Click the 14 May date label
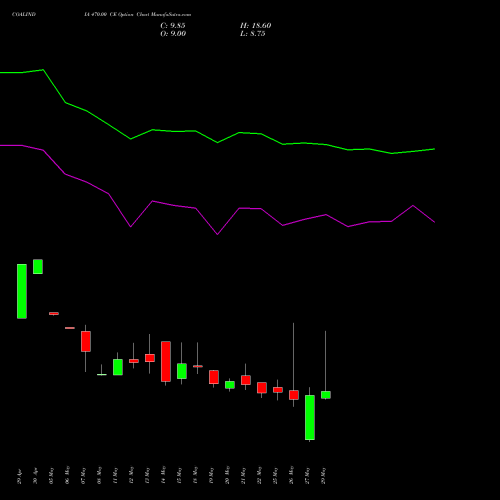Image resolution: width=500 pixels, height=500 pixels. [163, 475]
